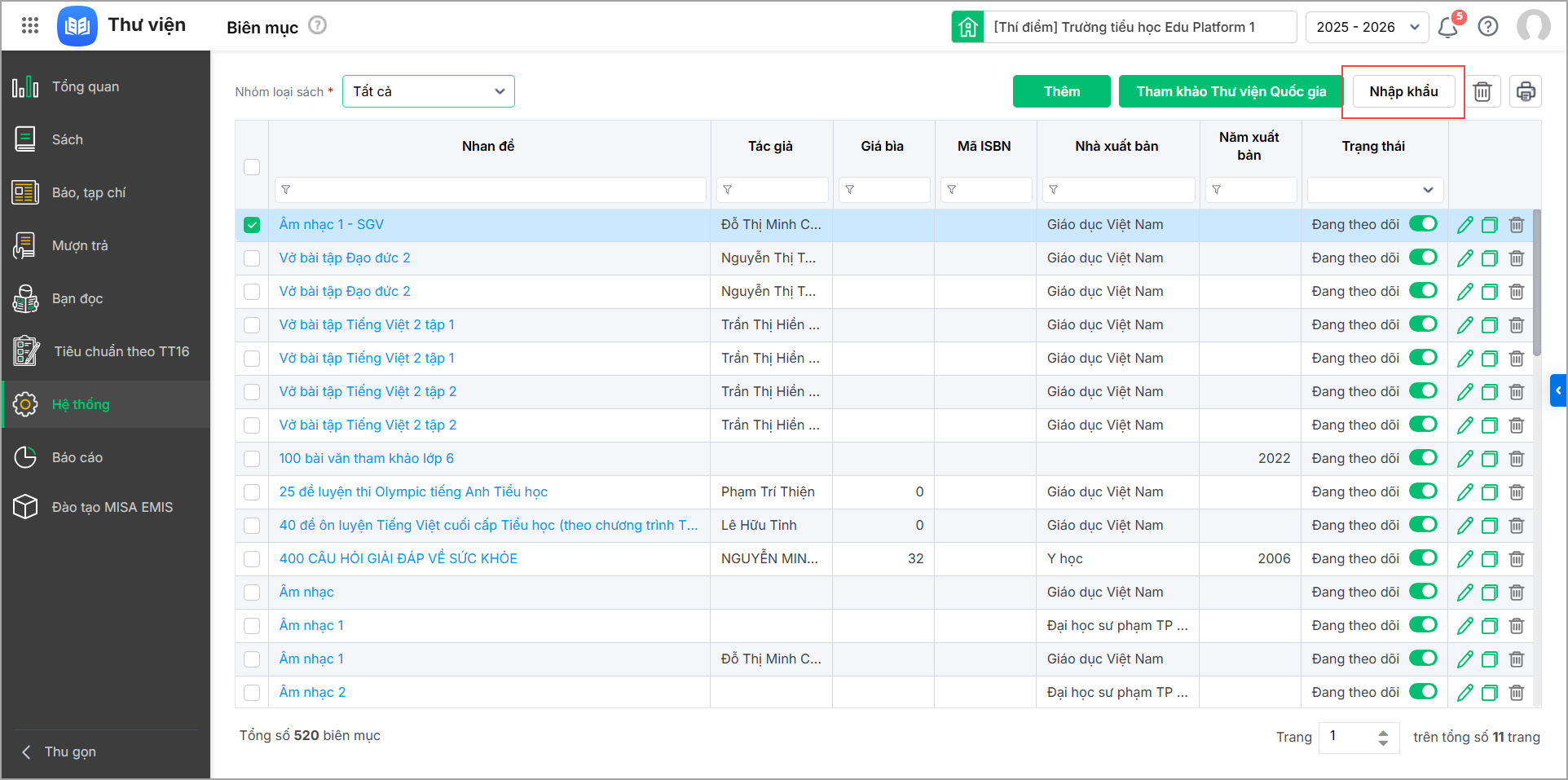Open the 400 CÂU HỎI GIẢI ĐÁP VỀ SỨC KHỎE link
Image resolution: width=1568 pixels, height=780 pixels.
399,559
